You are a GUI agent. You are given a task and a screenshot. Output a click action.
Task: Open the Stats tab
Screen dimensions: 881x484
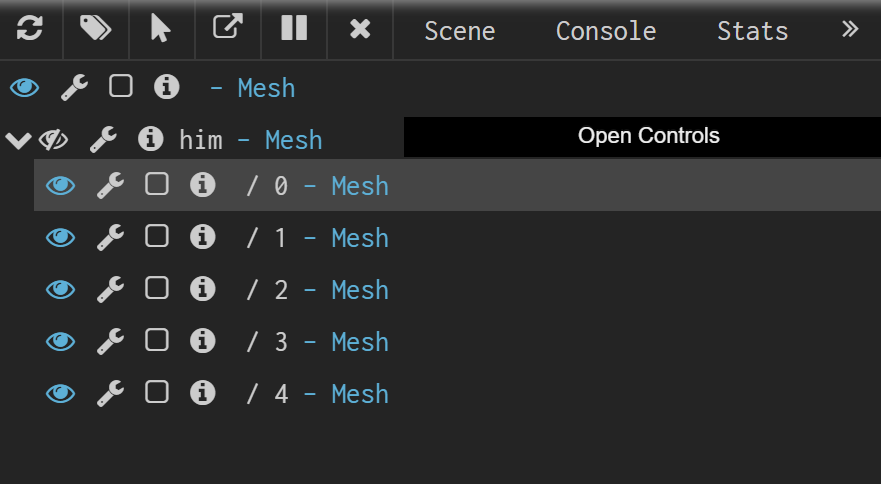coord(753,31)
